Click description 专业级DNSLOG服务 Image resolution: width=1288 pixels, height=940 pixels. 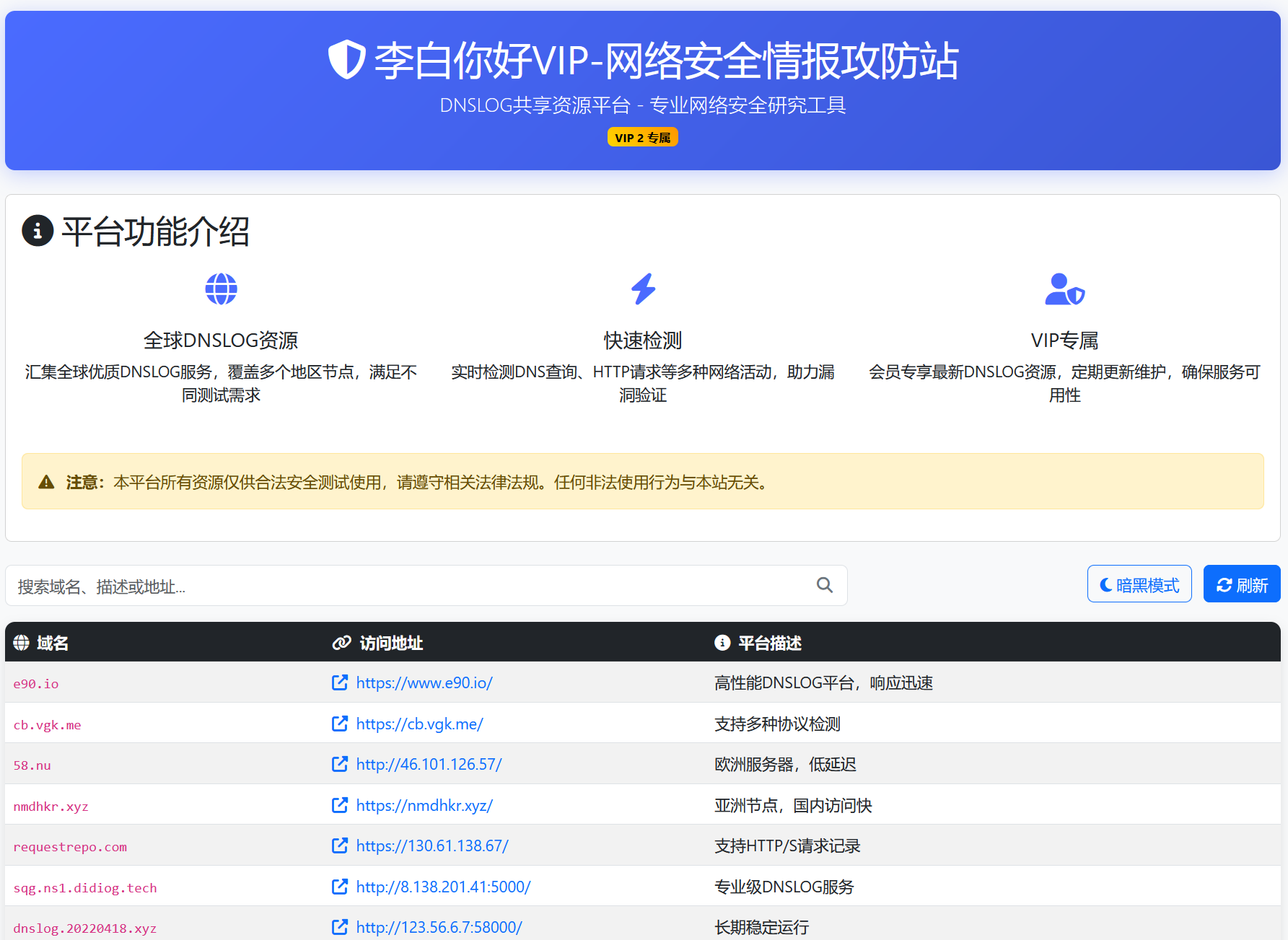(784, 887)
